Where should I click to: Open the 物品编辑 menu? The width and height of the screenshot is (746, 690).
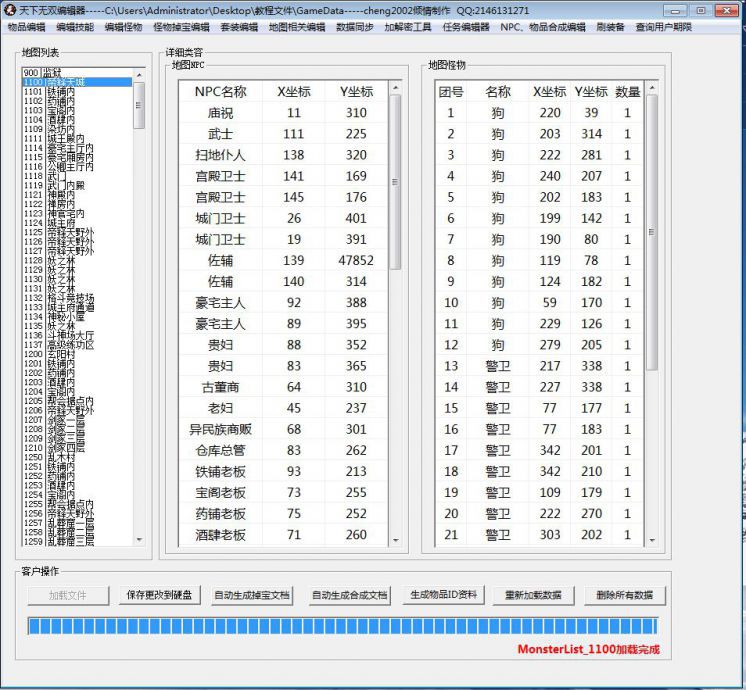(x=26, y=28)
